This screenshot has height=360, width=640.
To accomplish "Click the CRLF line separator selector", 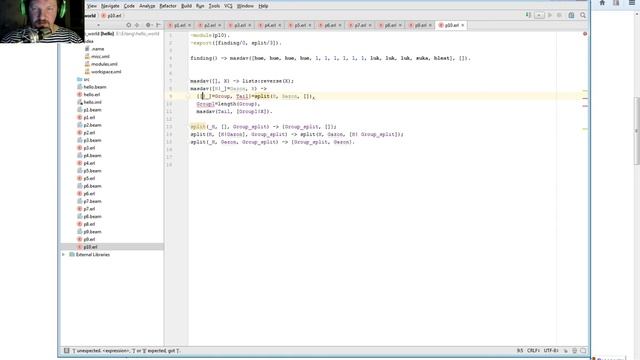I will coord(533,351).
